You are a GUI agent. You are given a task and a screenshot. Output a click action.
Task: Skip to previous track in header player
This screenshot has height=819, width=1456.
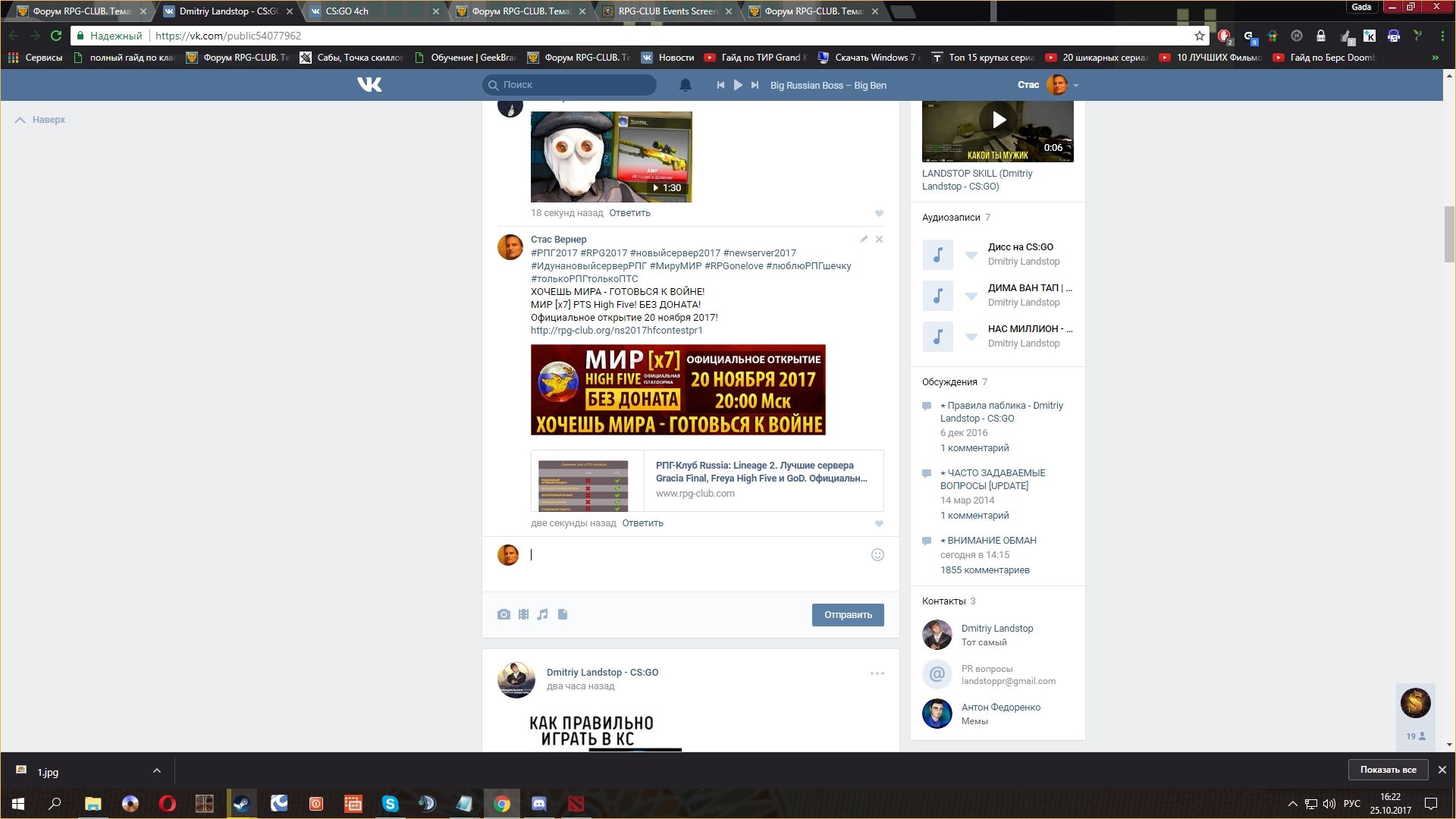720,85
